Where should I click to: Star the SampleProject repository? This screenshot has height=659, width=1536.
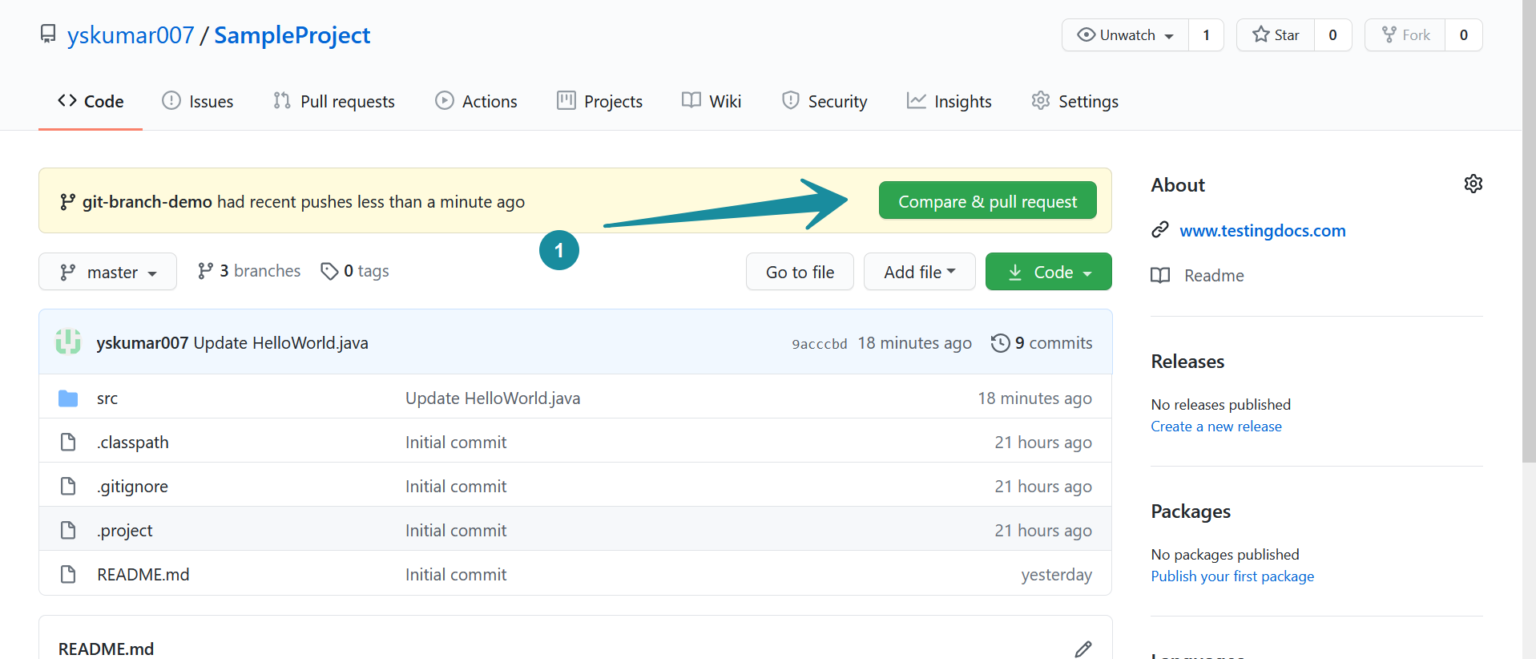pos(1274,34)
